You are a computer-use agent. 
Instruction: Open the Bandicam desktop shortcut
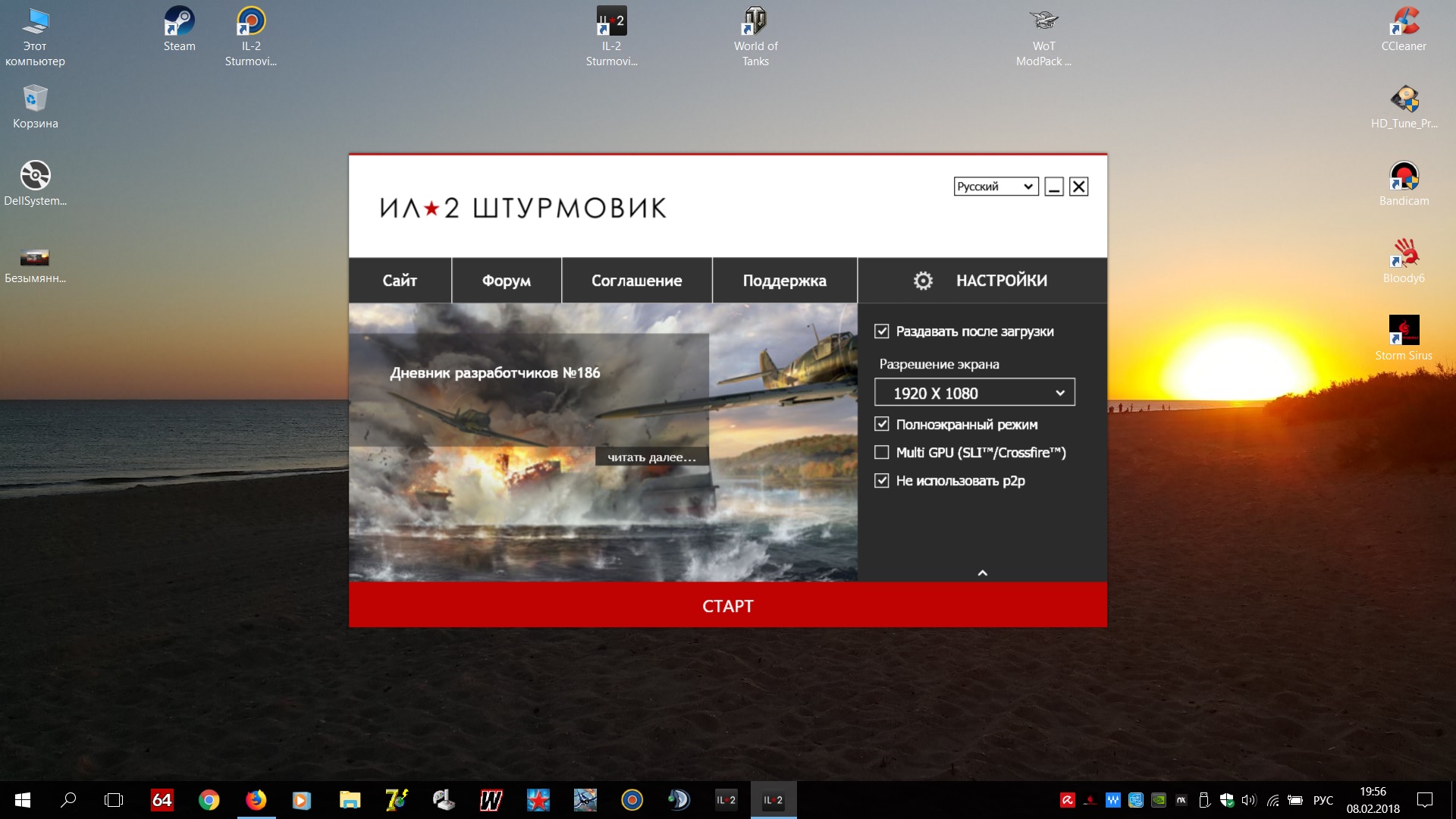tap(1404, 184)
